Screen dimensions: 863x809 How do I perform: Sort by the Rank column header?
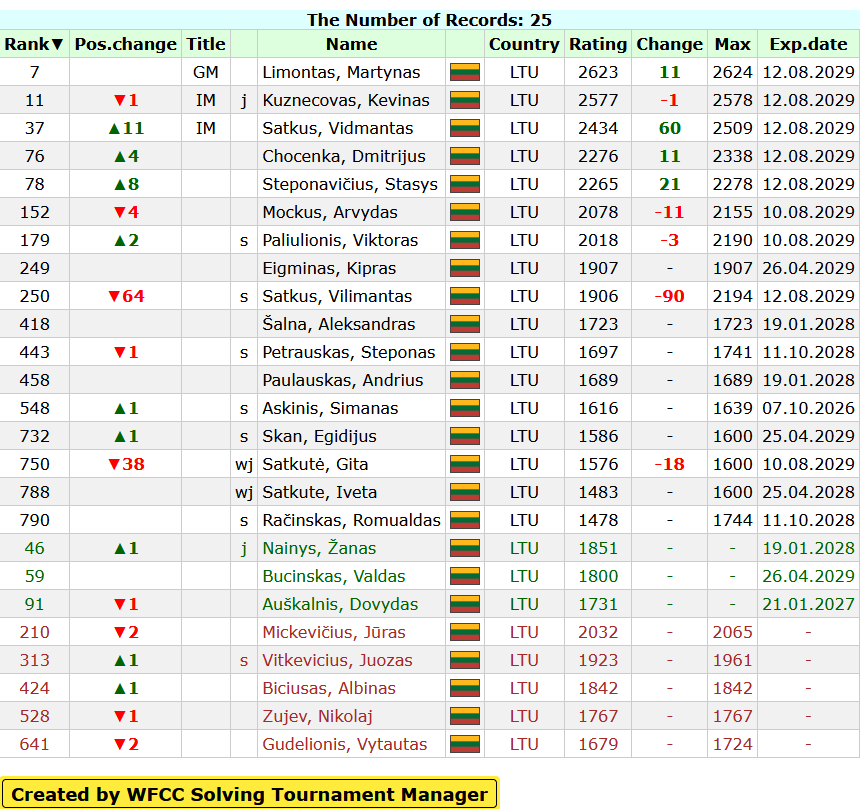(34, 44)
